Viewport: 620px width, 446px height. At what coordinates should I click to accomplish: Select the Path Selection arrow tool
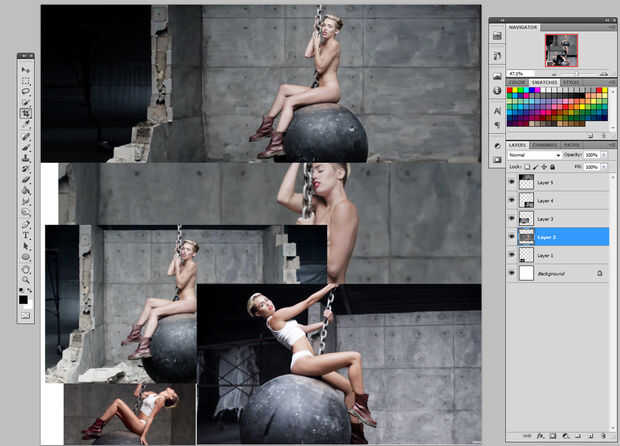coord(26,246)
